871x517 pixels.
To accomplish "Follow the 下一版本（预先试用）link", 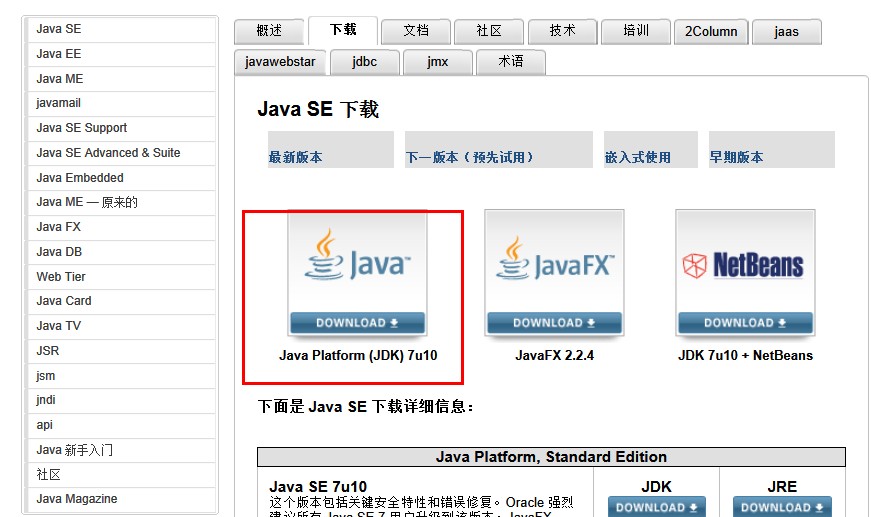I will tap(470, 157).
